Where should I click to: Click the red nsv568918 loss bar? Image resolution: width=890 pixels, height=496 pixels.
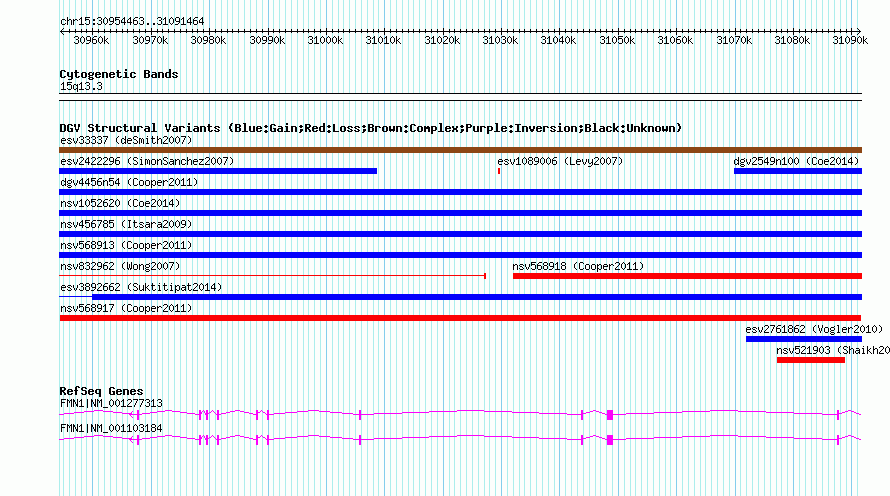click(x=687, y=276)
